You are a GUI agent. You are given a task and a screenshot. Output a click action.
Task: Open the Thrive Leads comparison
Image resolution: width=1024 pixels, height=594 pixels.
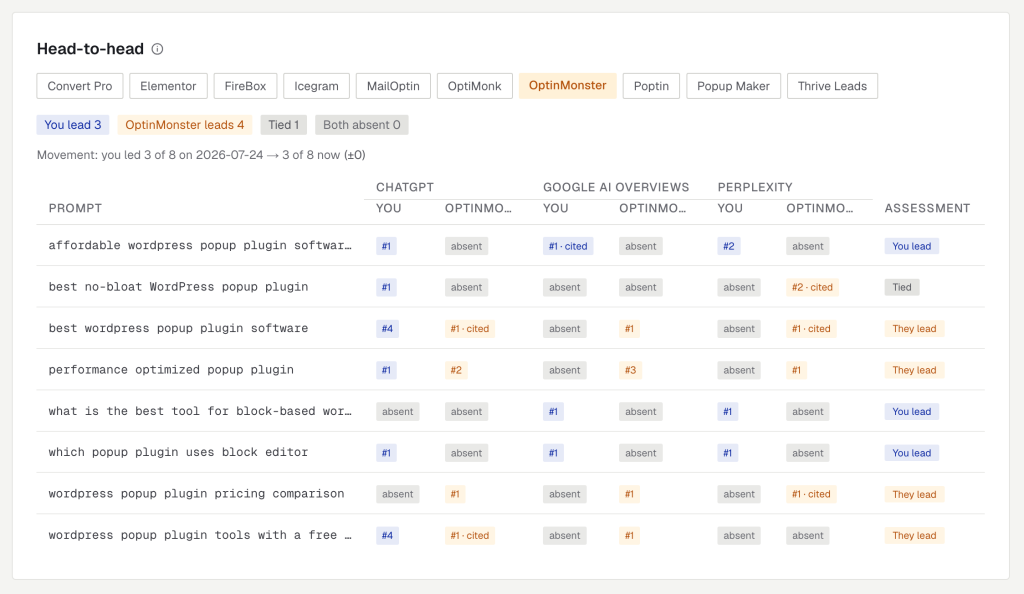[832, 86]
